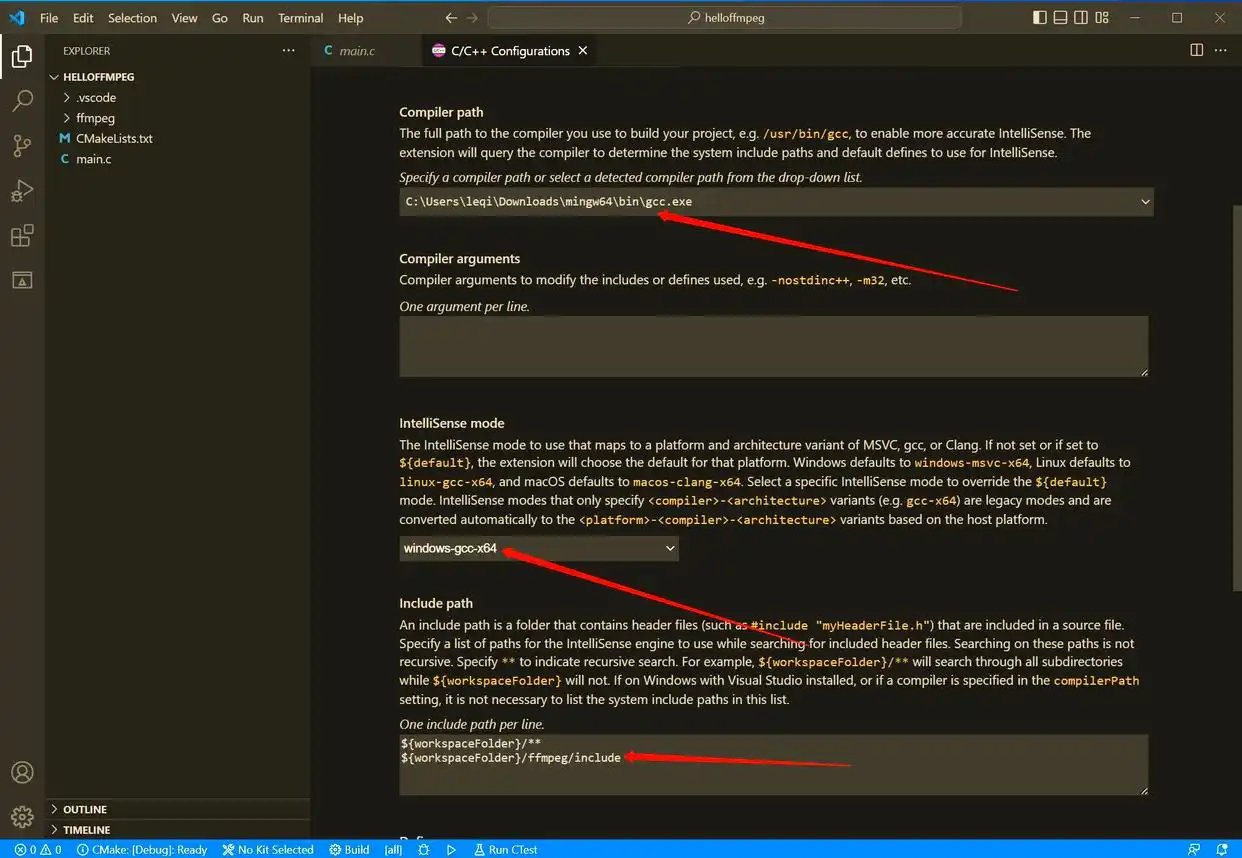Open the Run and Debug view

point(21,190)
